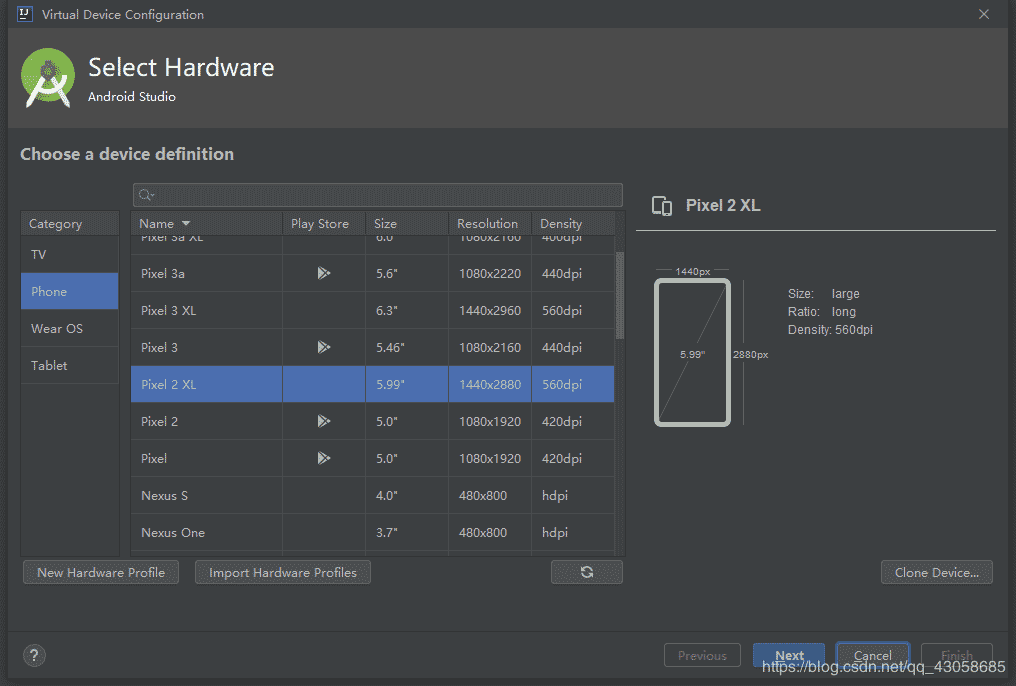Open the Clone Device dialog
The image size is (1016, 686).
[936, 571]
